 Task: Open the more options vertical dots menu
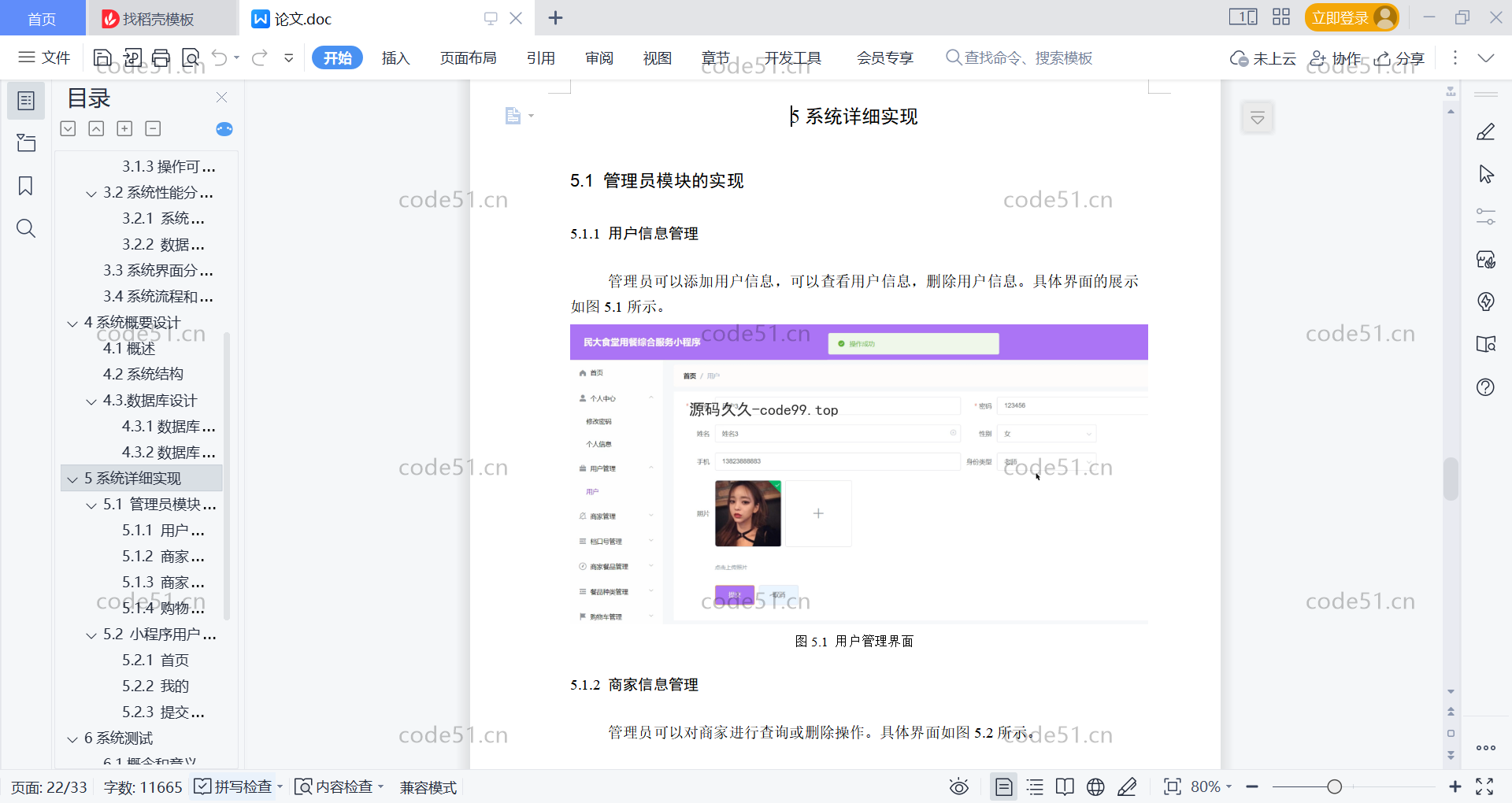pos(1455,57)
